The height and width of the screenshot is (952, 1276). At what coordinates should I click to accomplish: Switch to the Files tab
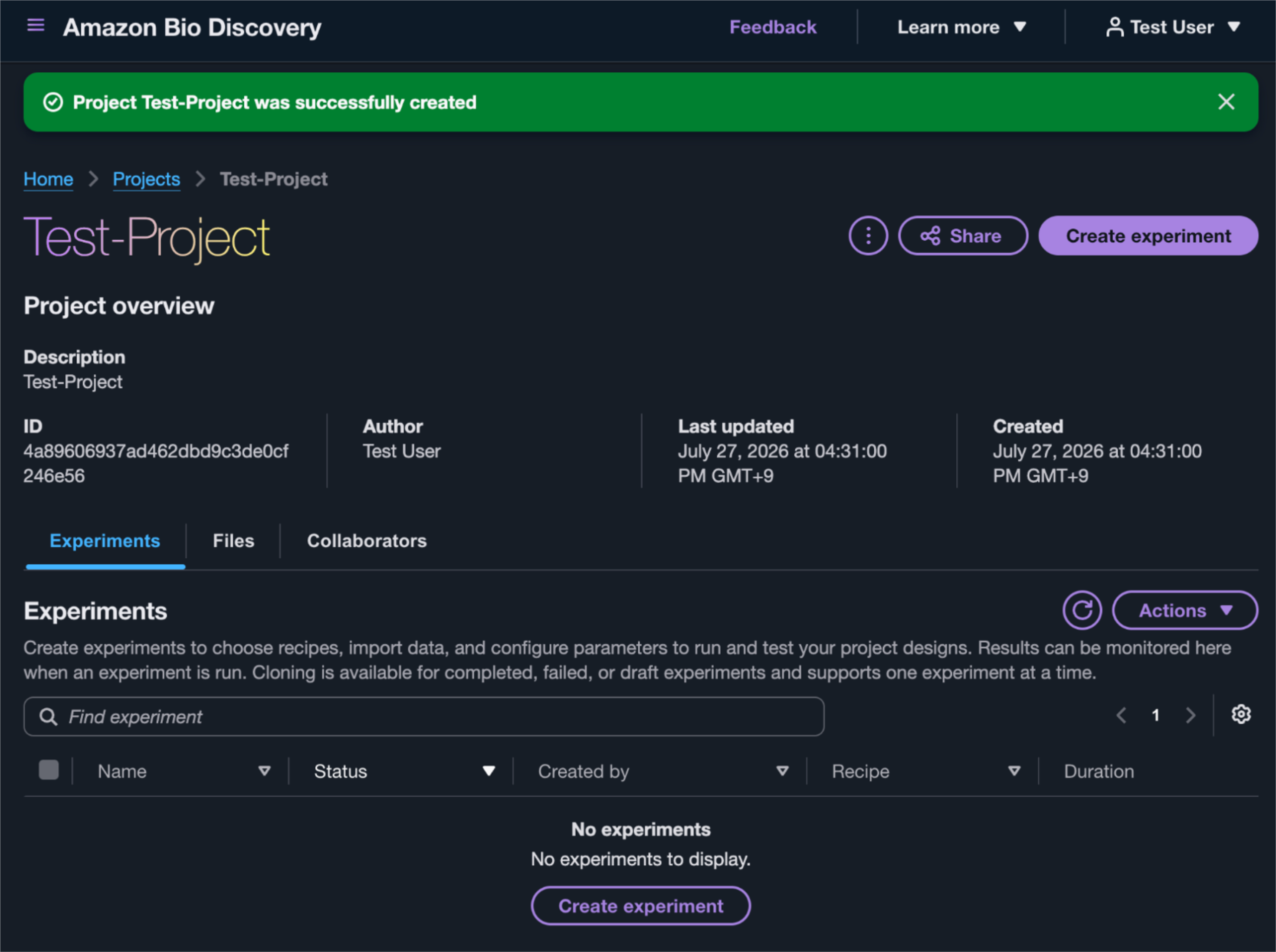click(x=233, y=541)
